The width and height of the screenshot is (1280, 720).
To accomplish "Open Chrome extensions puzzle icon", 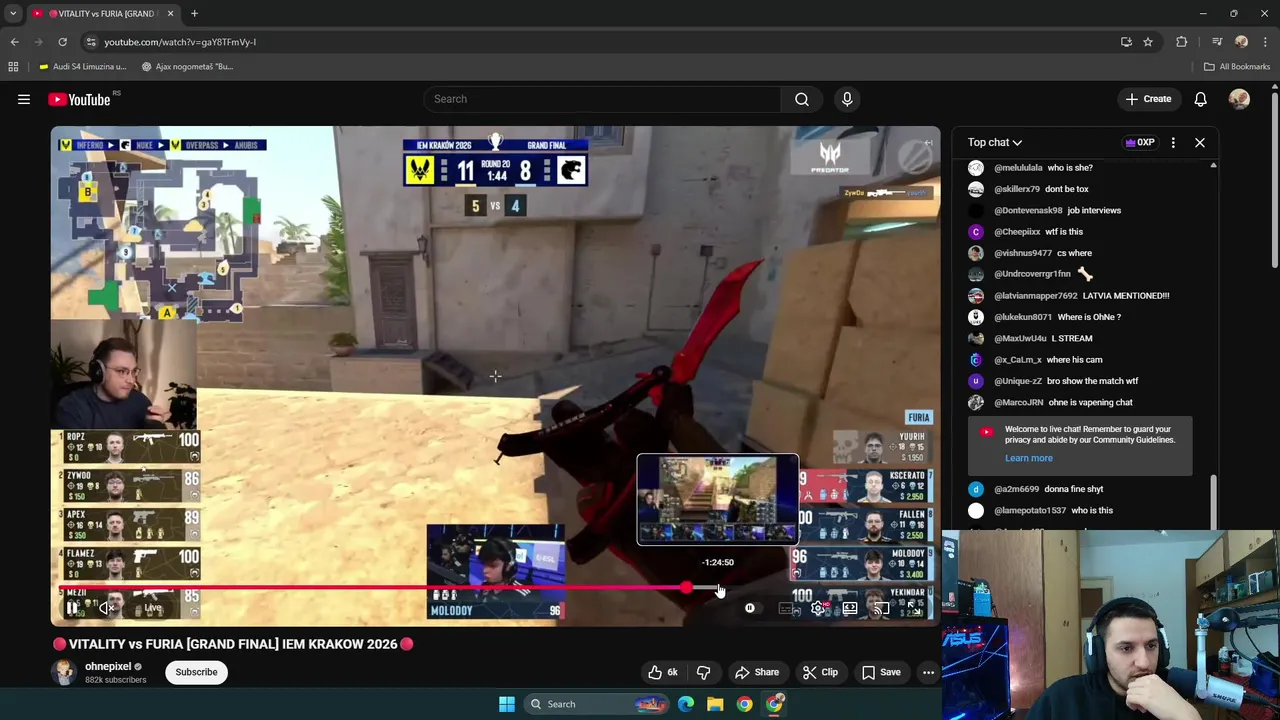I will (1182, 42).
